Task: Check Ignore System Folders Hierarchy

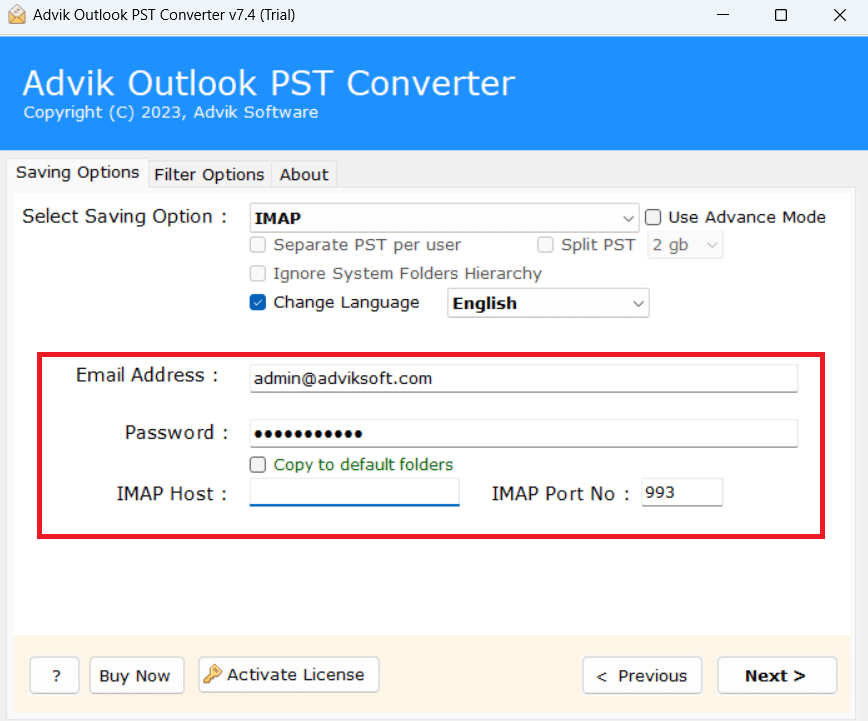Action: pos(258,274)
